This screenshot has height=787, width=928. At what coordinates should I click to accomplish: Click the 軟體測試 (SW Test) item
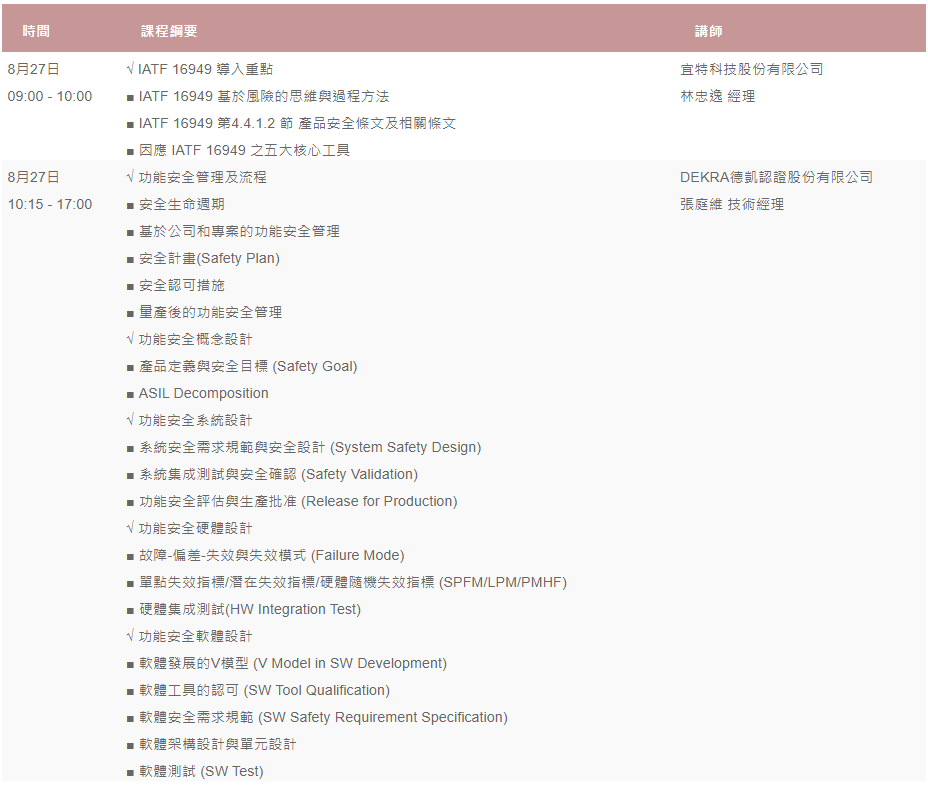tap(201, 771)
